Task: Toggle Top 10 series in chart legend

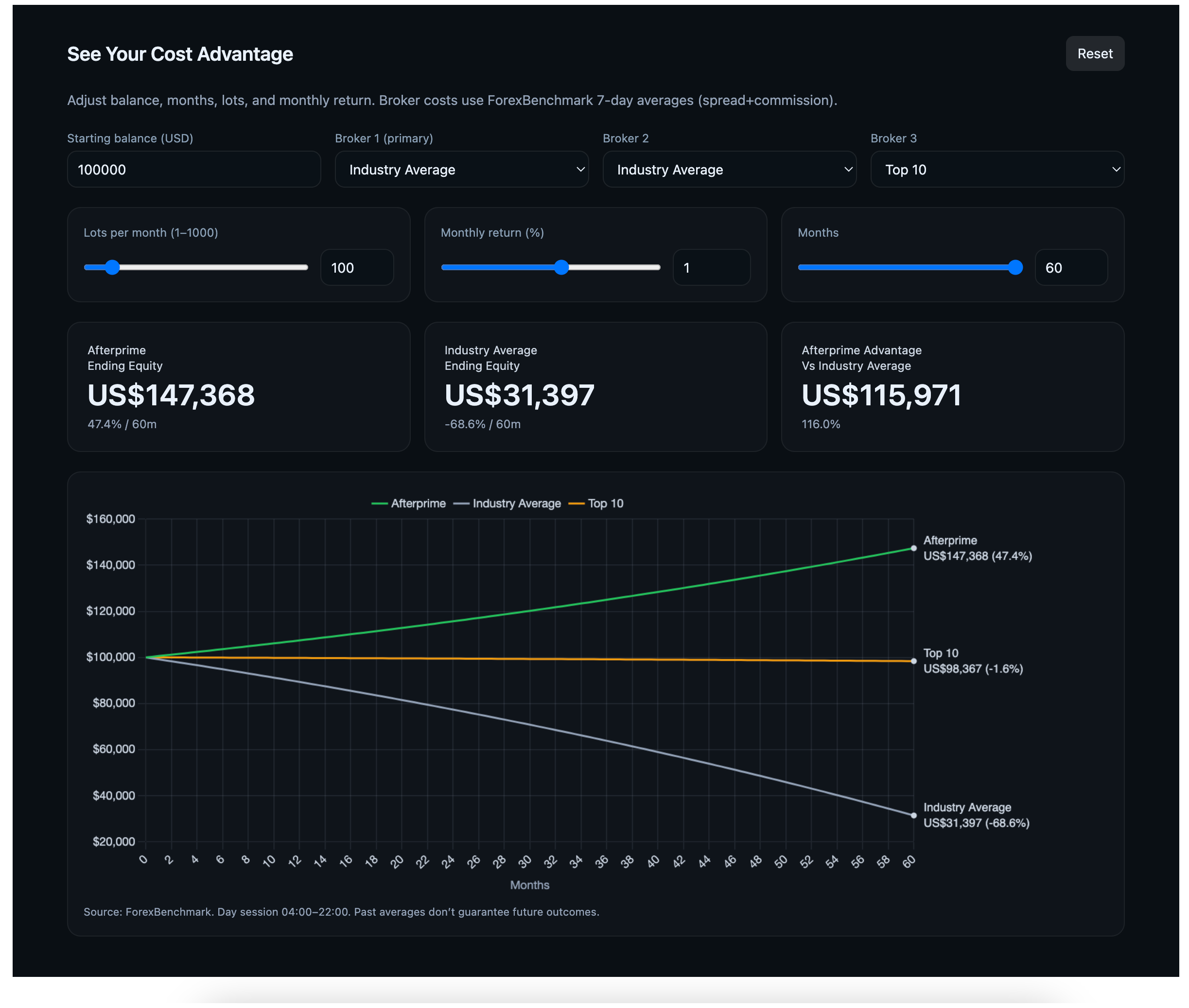Action: click(x=595, y=504)
